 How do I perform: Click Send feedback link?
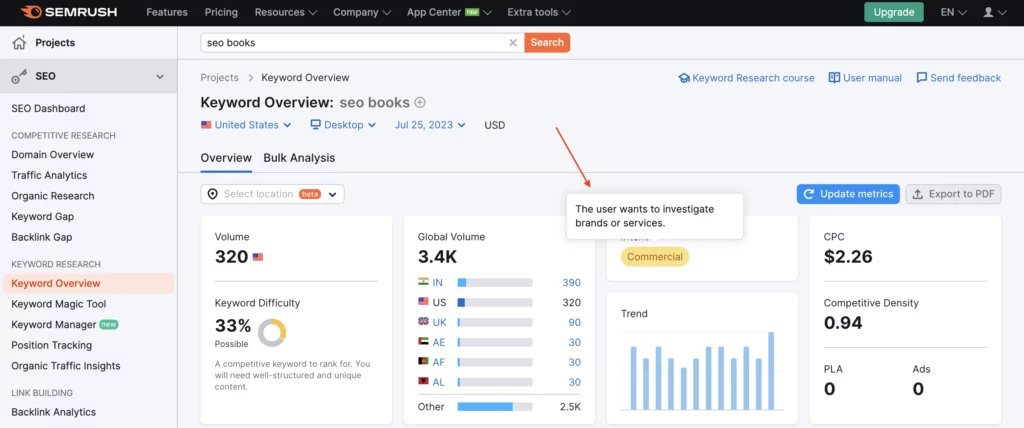(x=959, y=78)
